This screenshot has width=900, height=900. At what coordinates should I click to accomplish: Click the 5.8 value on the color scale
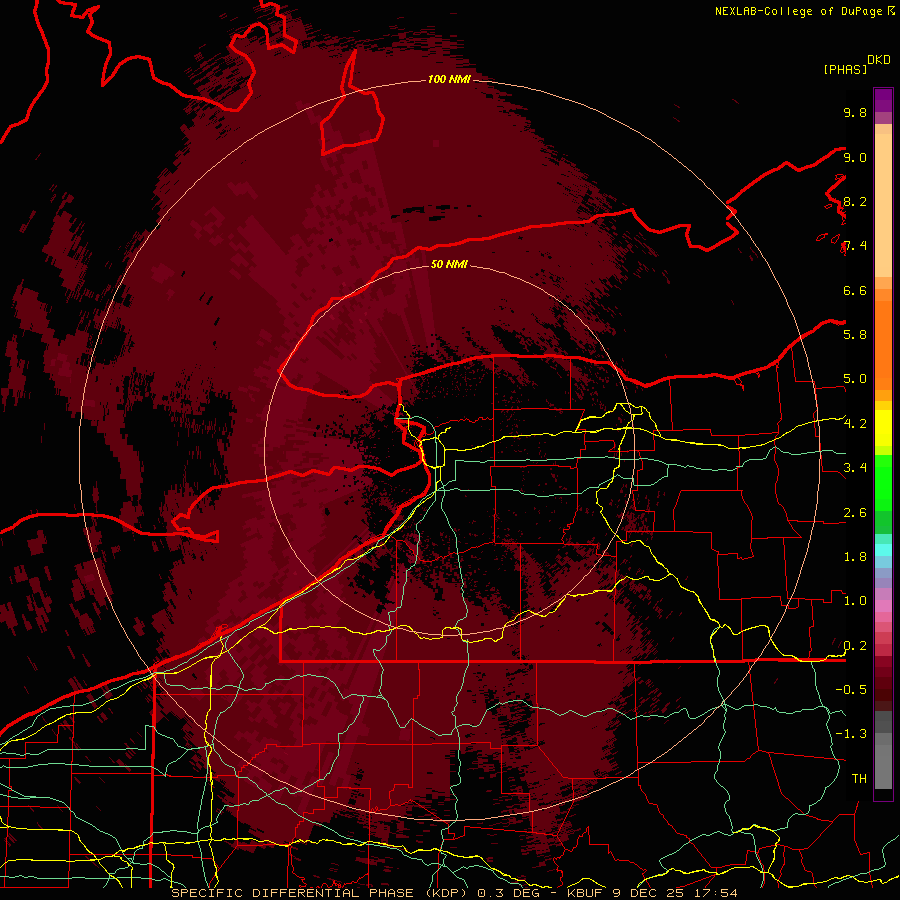pos(855,335)
